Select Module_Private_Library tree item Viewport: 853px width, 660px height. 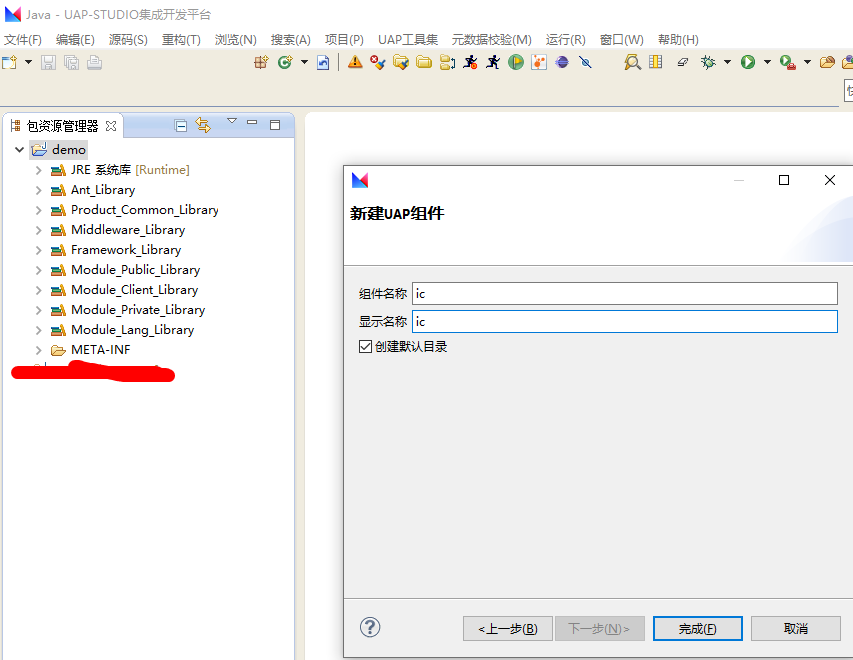point(138,310)
